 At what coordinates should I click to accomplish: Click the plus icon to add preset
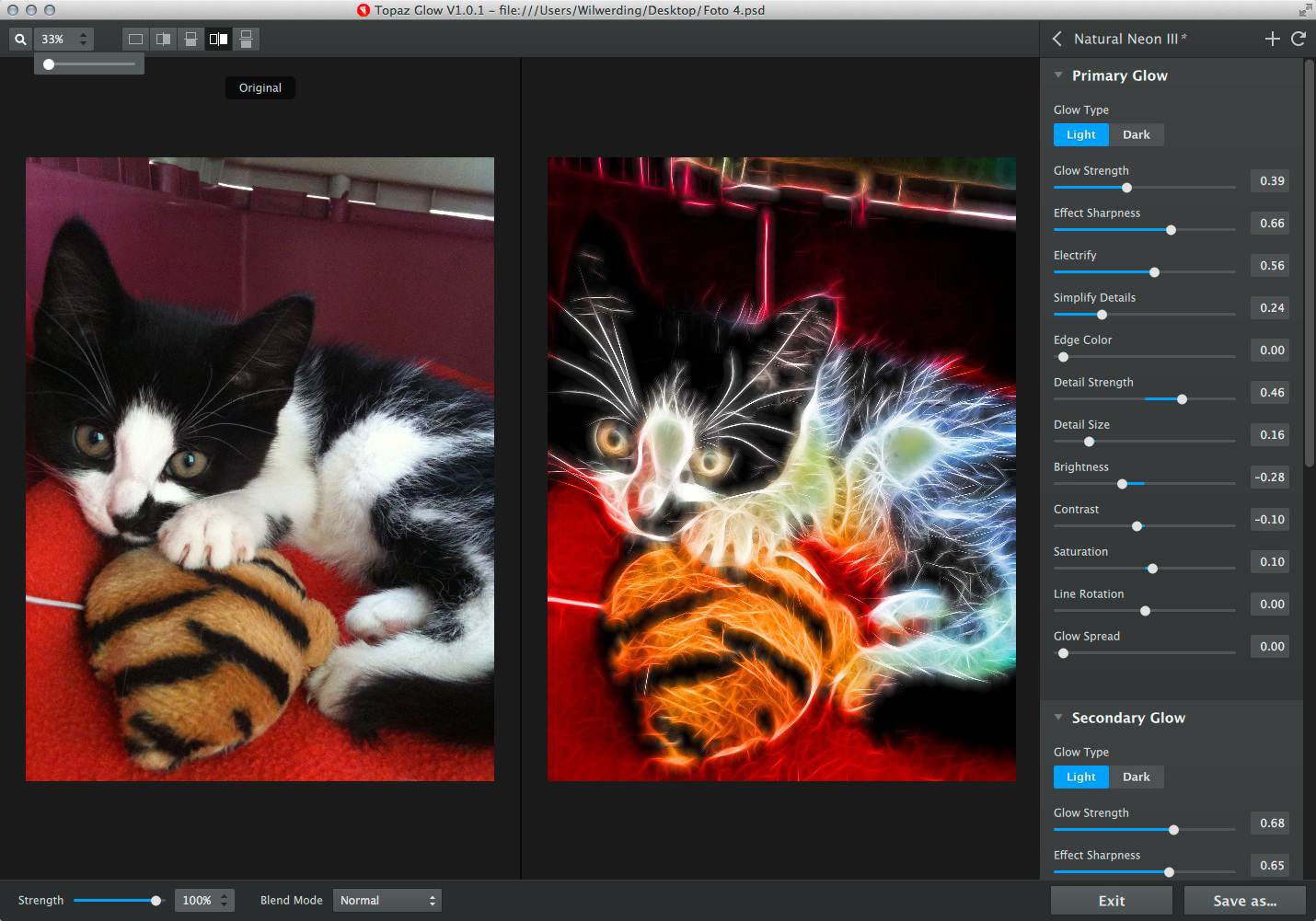point(1272,39)
